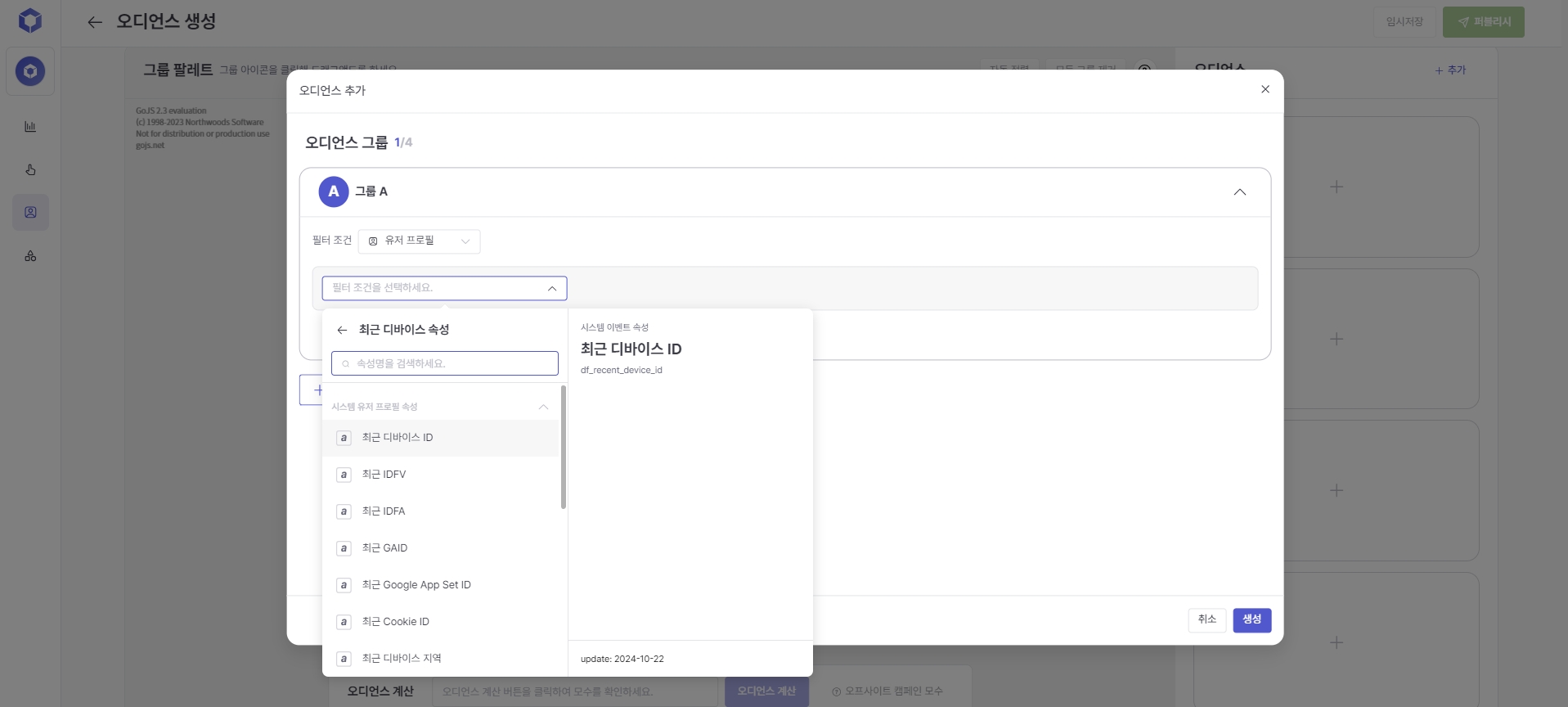The width and height of the screenshot is (1568, 707).
Task: Click the back arrow in 최근 디바이스 속성 header
Action: (342, 330)
